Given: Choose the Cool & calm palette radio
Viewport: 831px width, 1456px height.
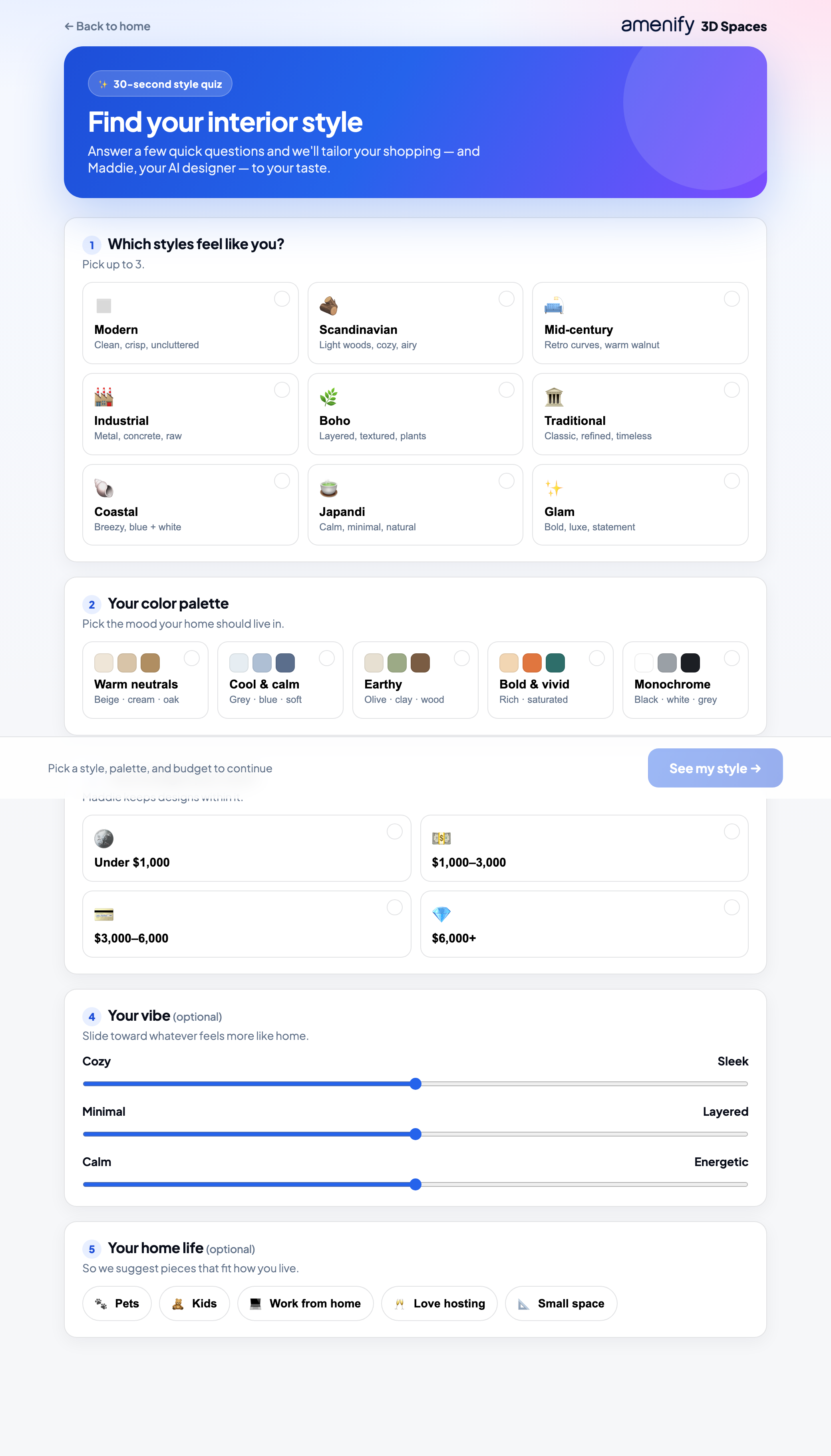Looking at the screenshot, I should [x=326, y=658].
